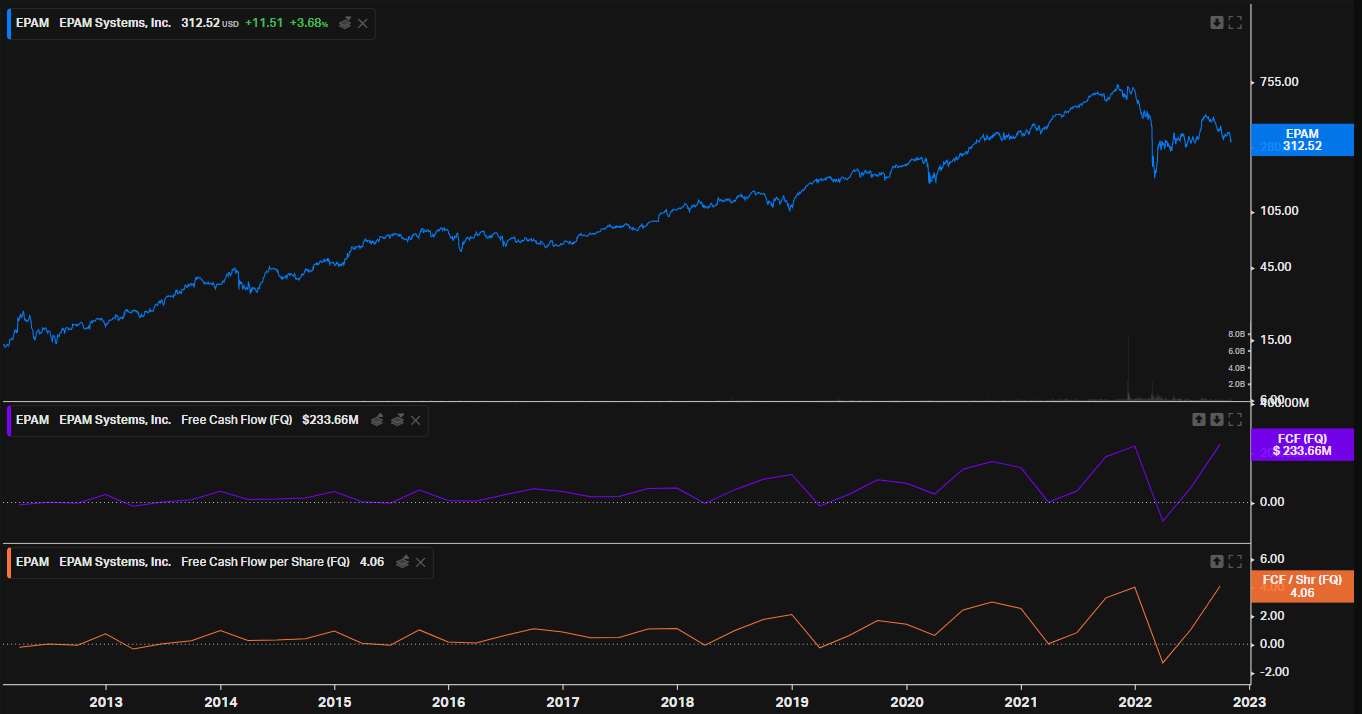The width and height of the screenshot is (1362, 714).
Task: Click the 2013 label on the time axis
Action: [x=106, y=701]
